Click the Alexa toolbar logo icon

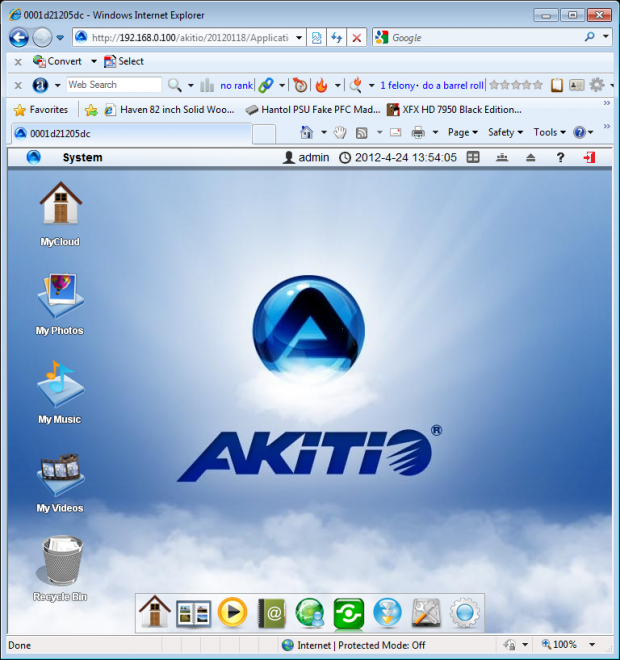click(x=40, y=85)
